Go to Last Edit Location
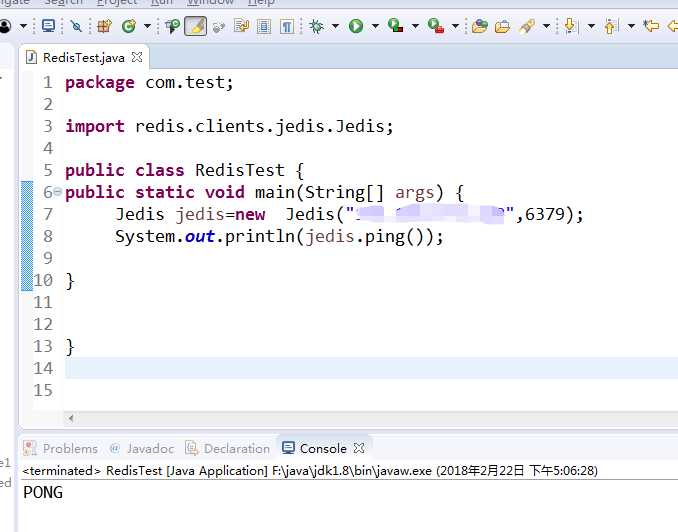Screen dimensions: 678x532 [x=651, y=26]
